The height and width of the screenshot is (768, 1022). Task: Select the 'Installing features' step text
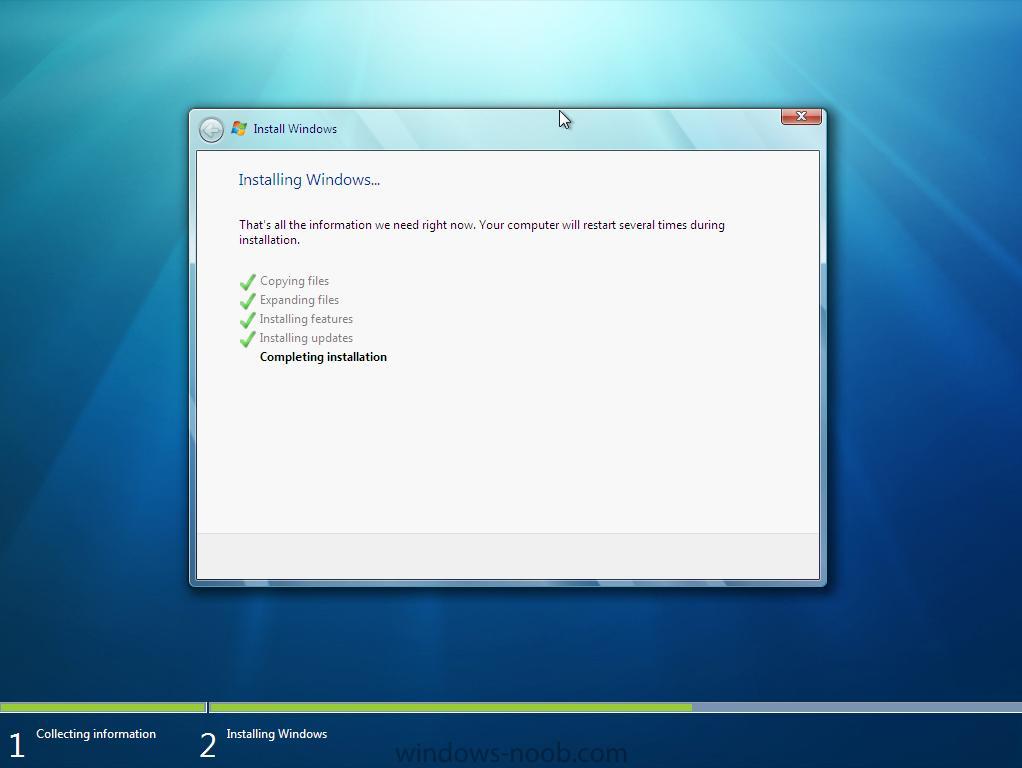tap(306, 319)
